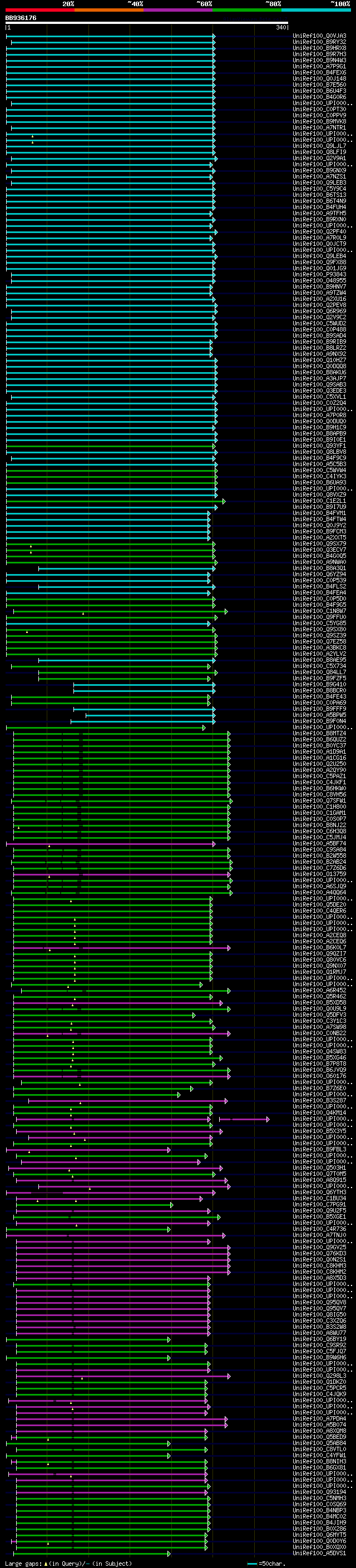Open hit UniRef100_B9RY32

click(x=319, y=42)
